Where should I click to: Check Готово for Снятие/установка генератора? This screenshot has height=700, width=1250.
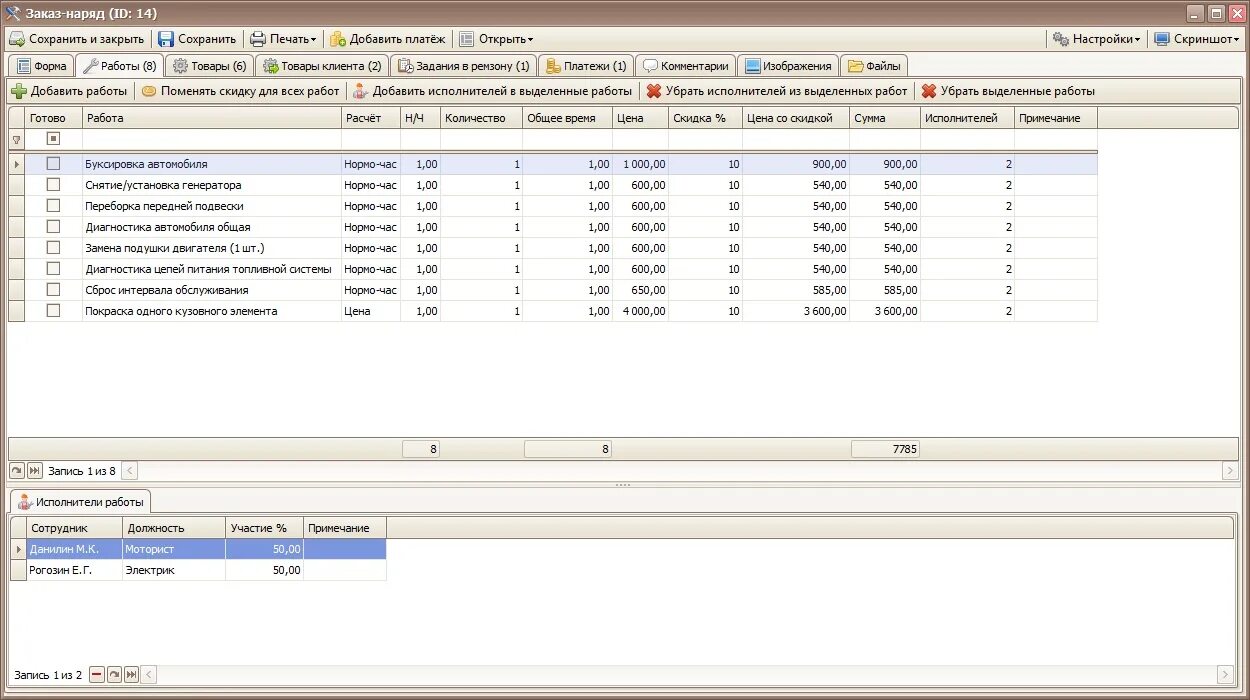54,184
